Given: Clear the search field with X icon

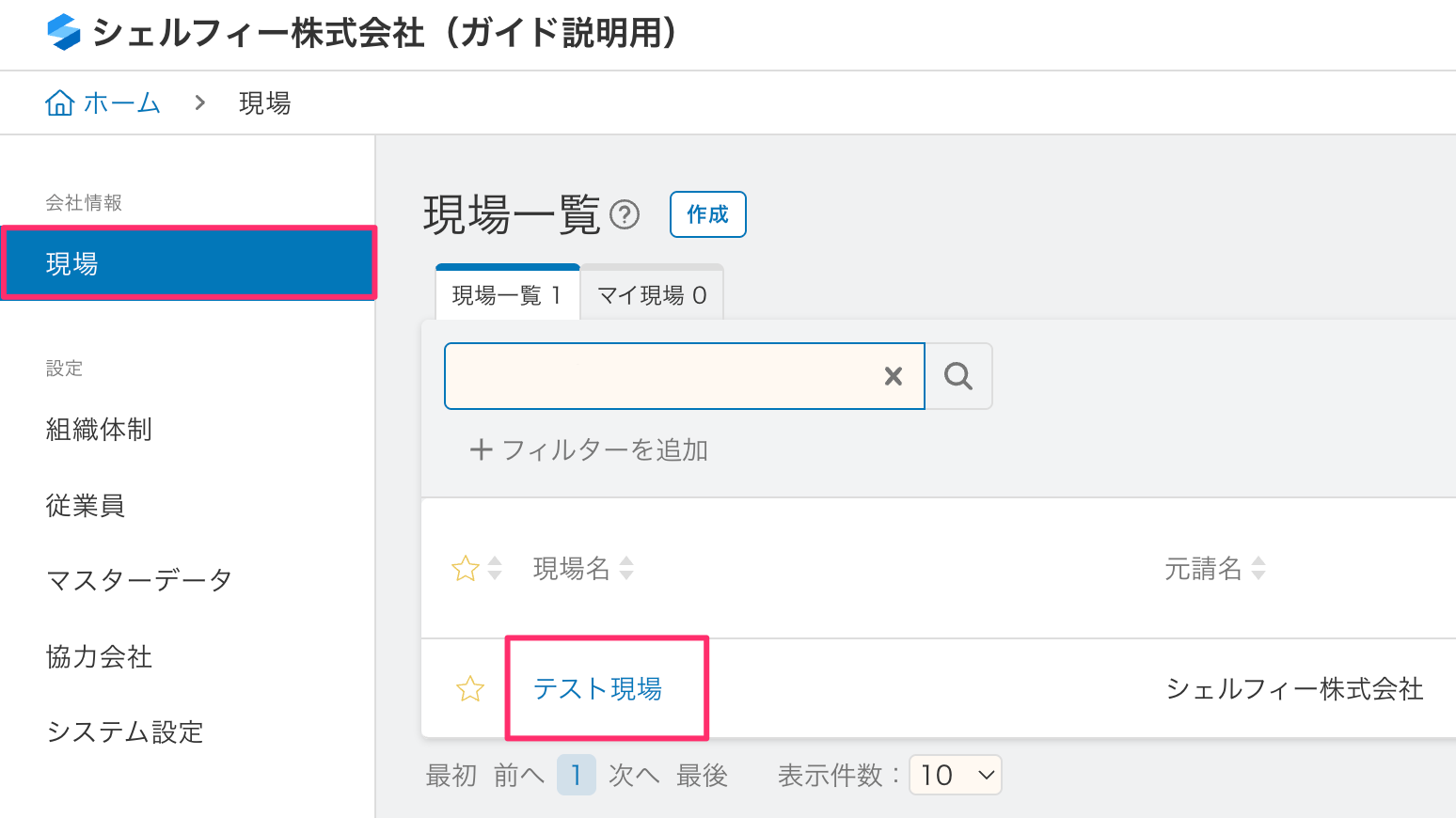Looking at the screenshot, I should 894,376.
